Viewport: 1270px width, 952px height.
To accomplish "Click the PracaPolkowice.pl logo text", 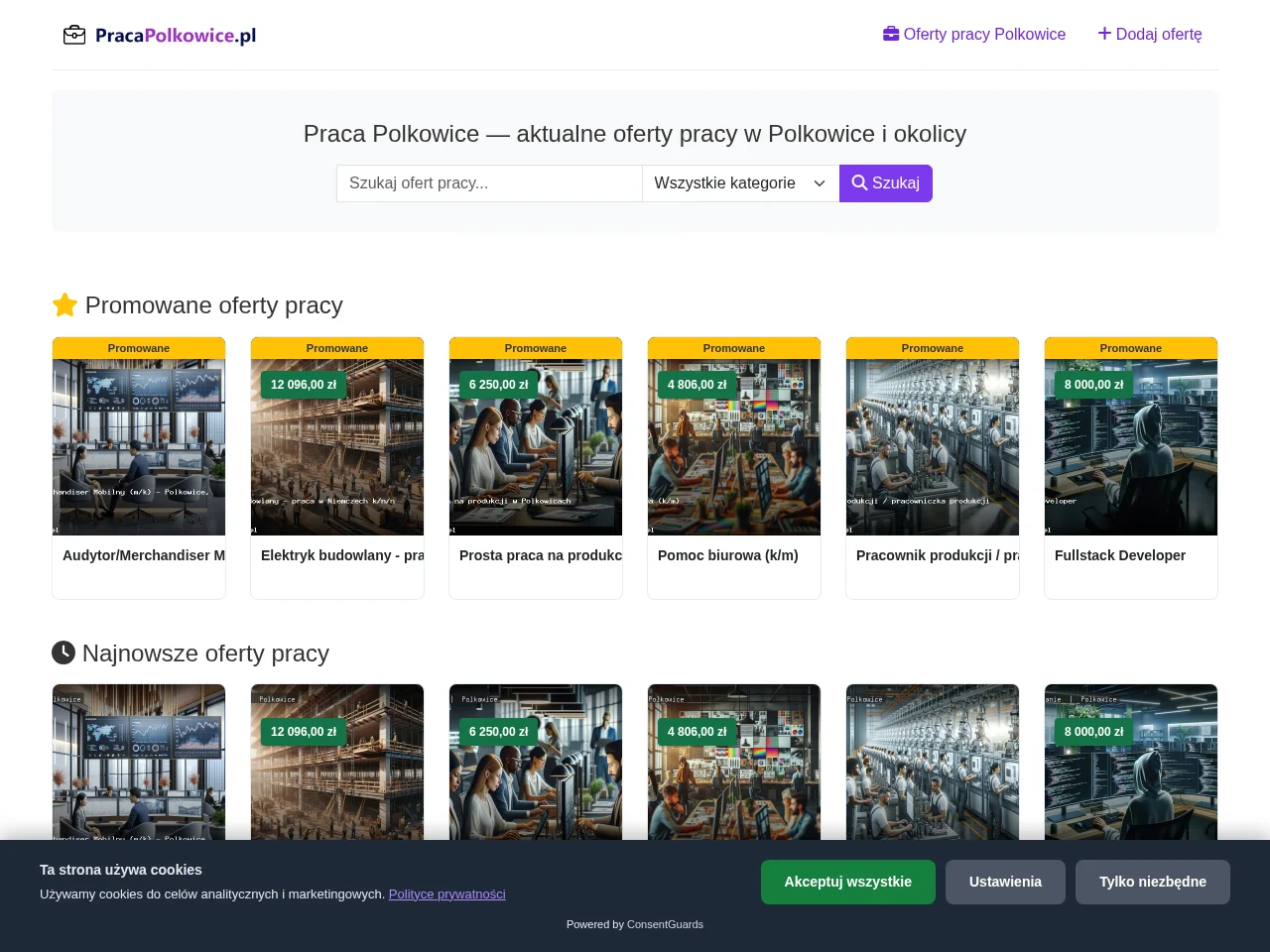I will tap(176, 36).
